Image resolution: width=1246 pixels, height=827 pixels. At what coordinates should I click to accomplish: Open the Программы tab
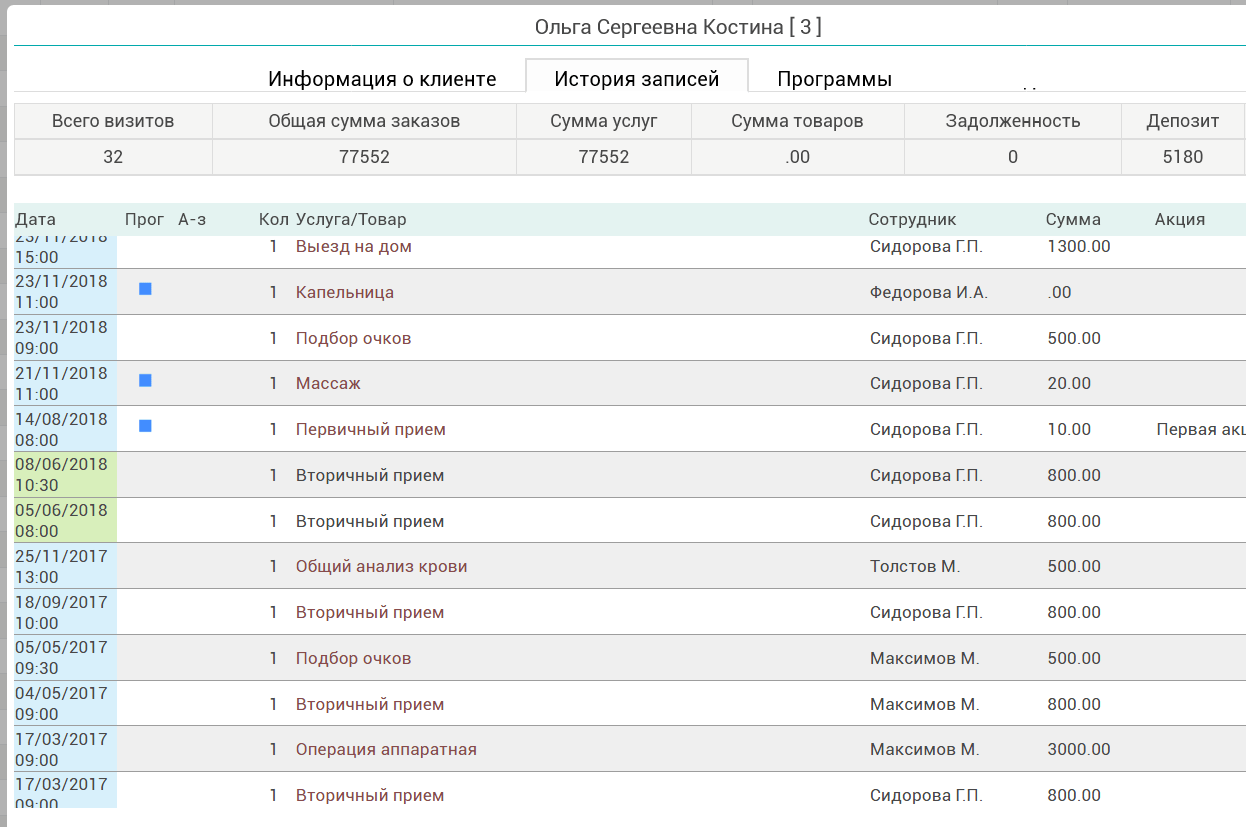click(x=834, y=79)
